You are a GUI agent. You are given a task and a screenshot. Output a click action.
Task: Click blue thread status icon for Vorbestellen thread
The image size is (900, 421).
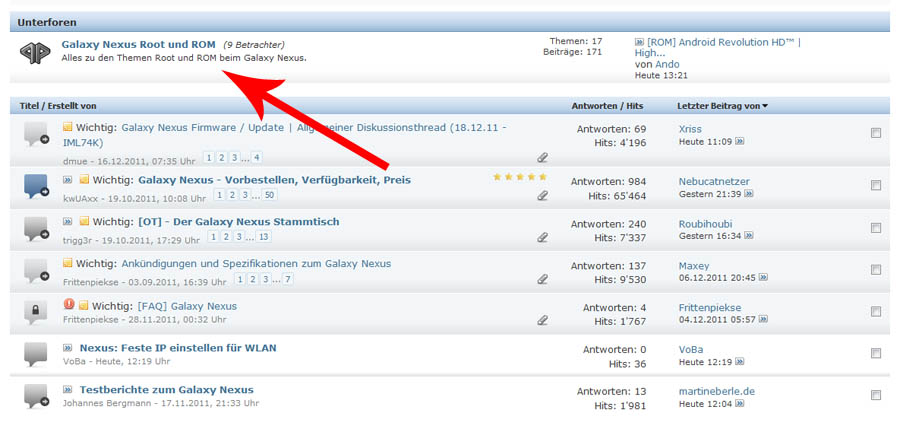pos(37,187)
